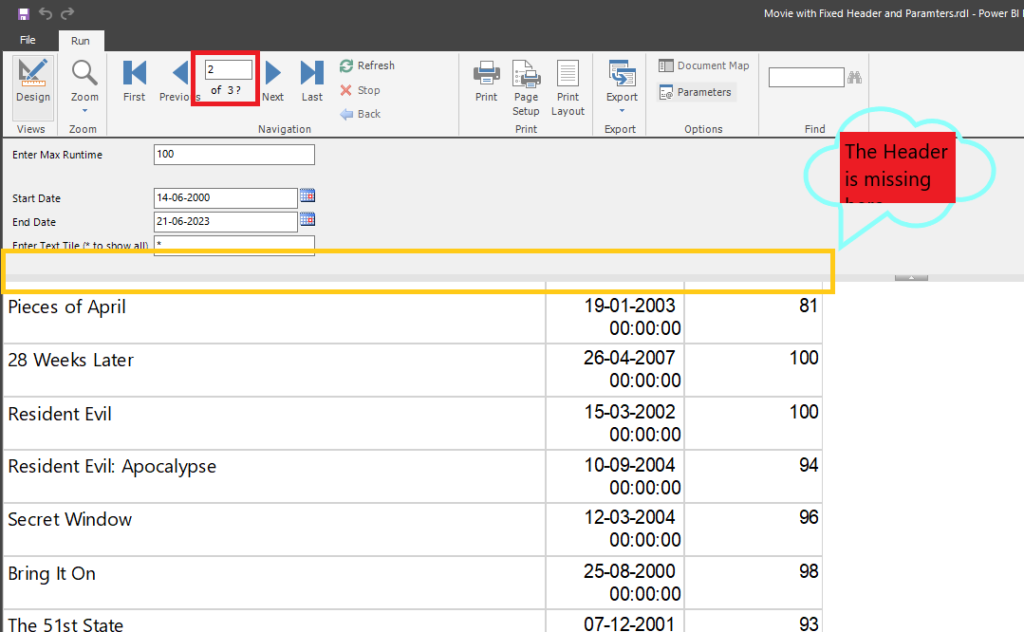Select the 'Bring It On' cell
1024x632 pixels.
(x=274, y=583)
